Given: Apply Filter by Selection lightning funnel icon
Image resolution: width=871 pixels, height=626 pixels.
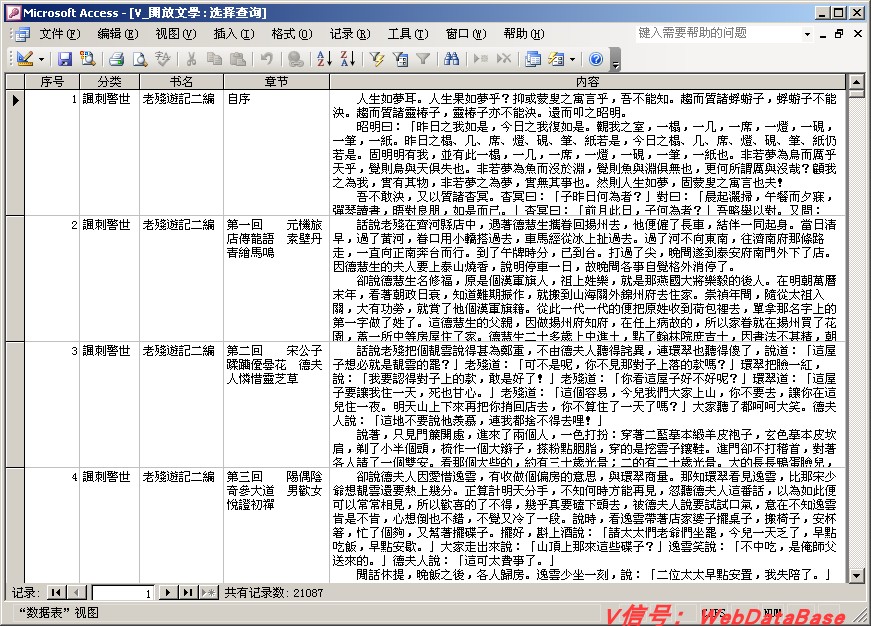Looking at the screenshot, I should tap(377, 58).
